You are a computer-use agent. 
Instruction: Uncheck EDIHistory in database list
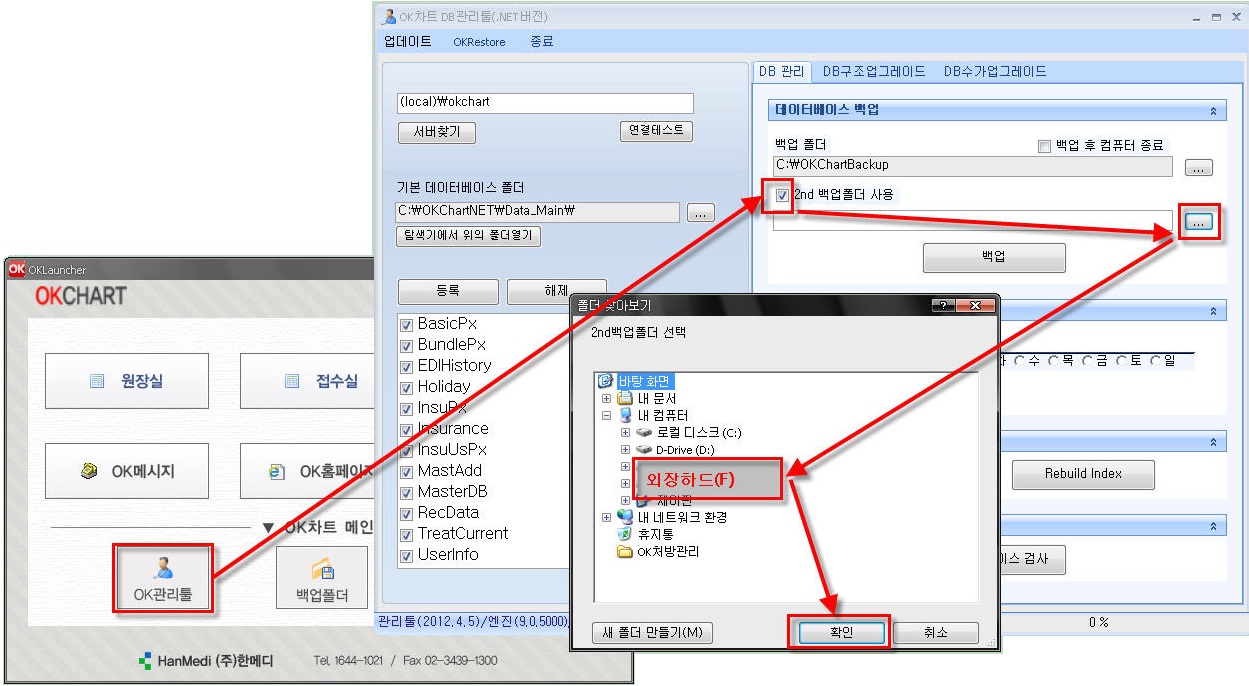(407, 366)
